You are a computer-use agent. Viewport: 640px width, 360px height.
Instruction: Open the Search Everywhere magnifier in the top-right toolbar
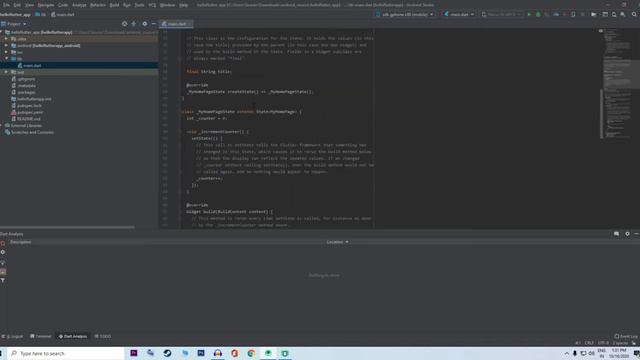point(634,14)
